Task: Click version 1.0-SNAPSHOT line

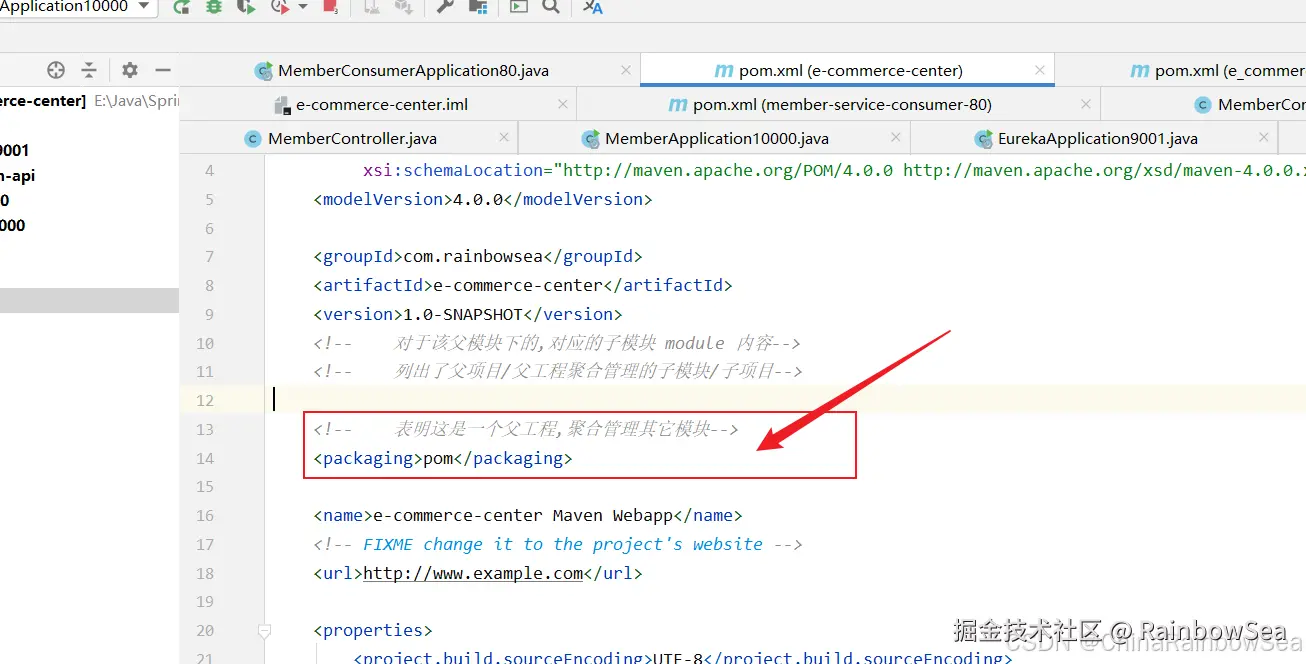Action: click(468, 314)
